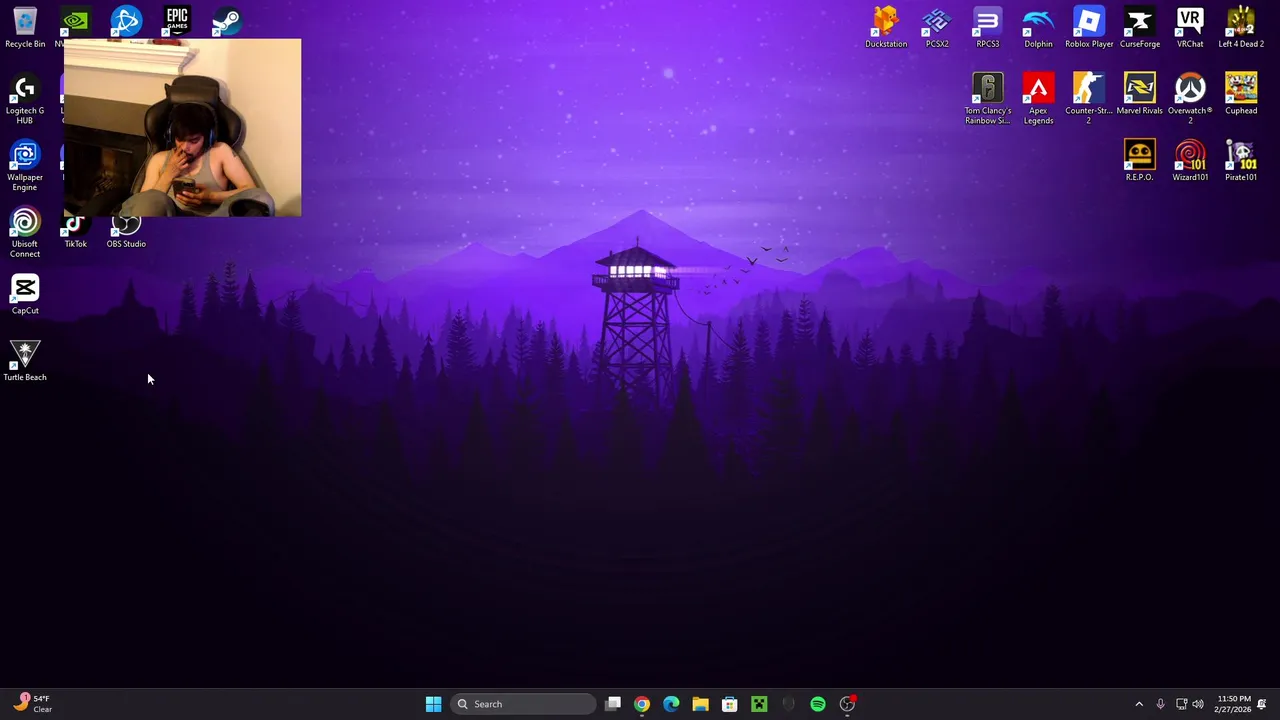Open network status tray icon
This screenshot has height=720, width=1280.
coord(1181,704)
